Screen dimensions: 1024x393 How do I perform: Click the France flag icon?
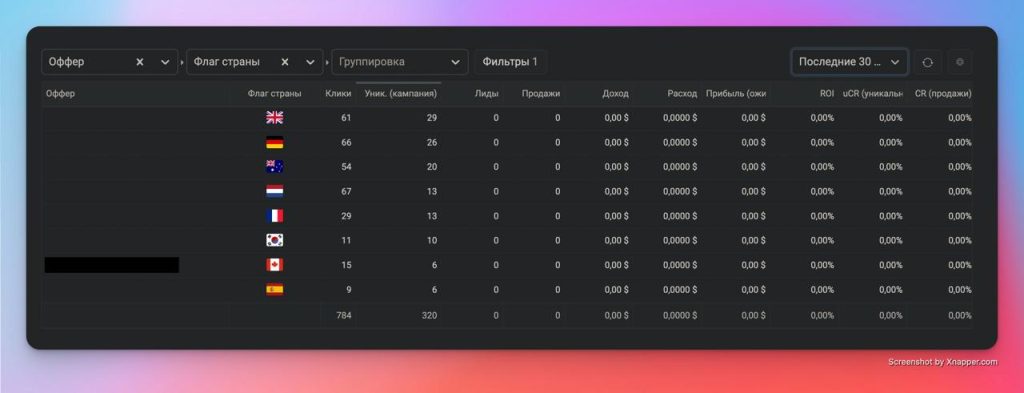pyautogui.click(x=274, y=215)
